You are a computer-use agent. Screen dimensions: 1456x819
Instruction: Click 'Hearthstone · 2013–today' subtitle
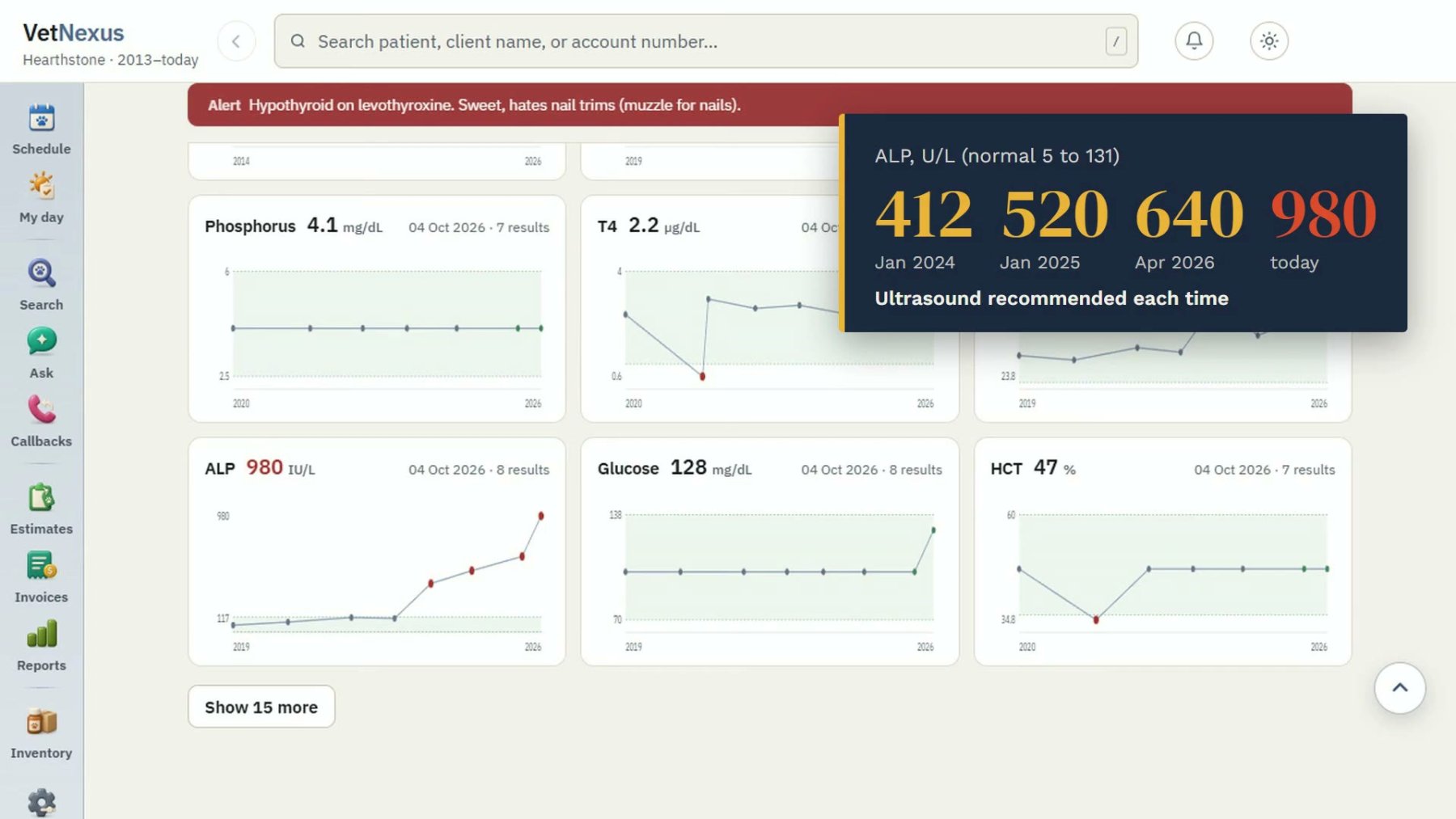pos(111,60)
